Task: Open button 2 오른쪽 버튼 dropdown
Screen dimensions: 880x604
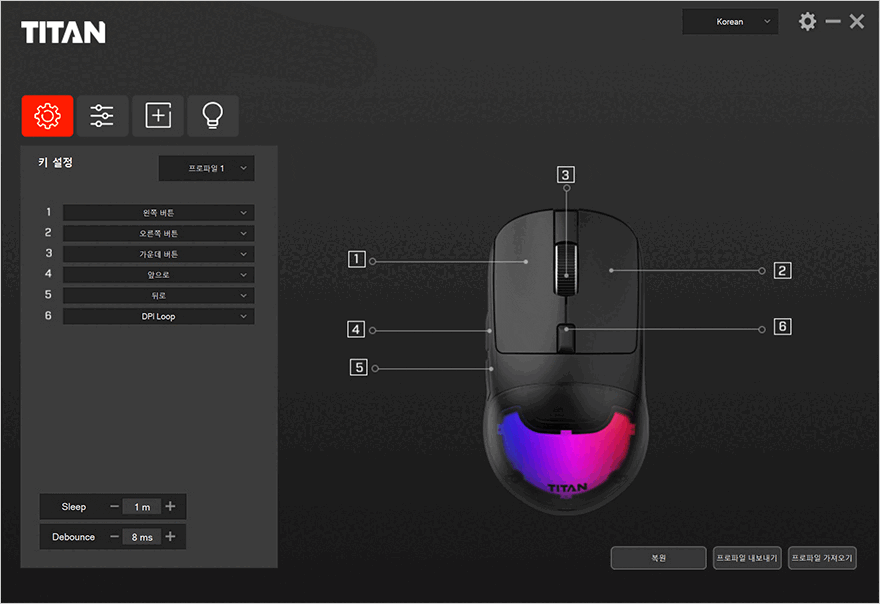Action: (x=158, y=234)
